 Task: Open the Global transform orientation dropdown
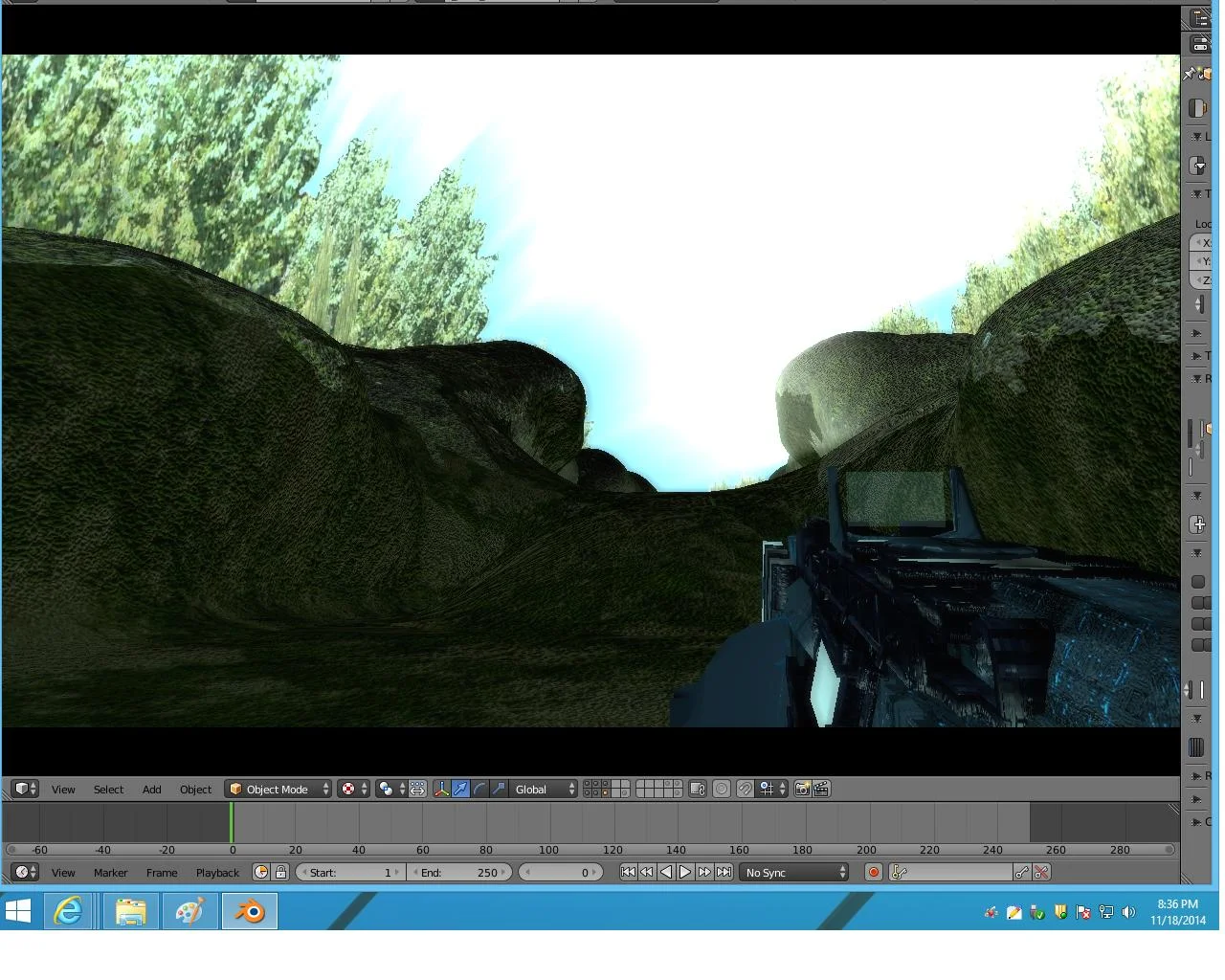pyautogui.click(x=544, y=789)
